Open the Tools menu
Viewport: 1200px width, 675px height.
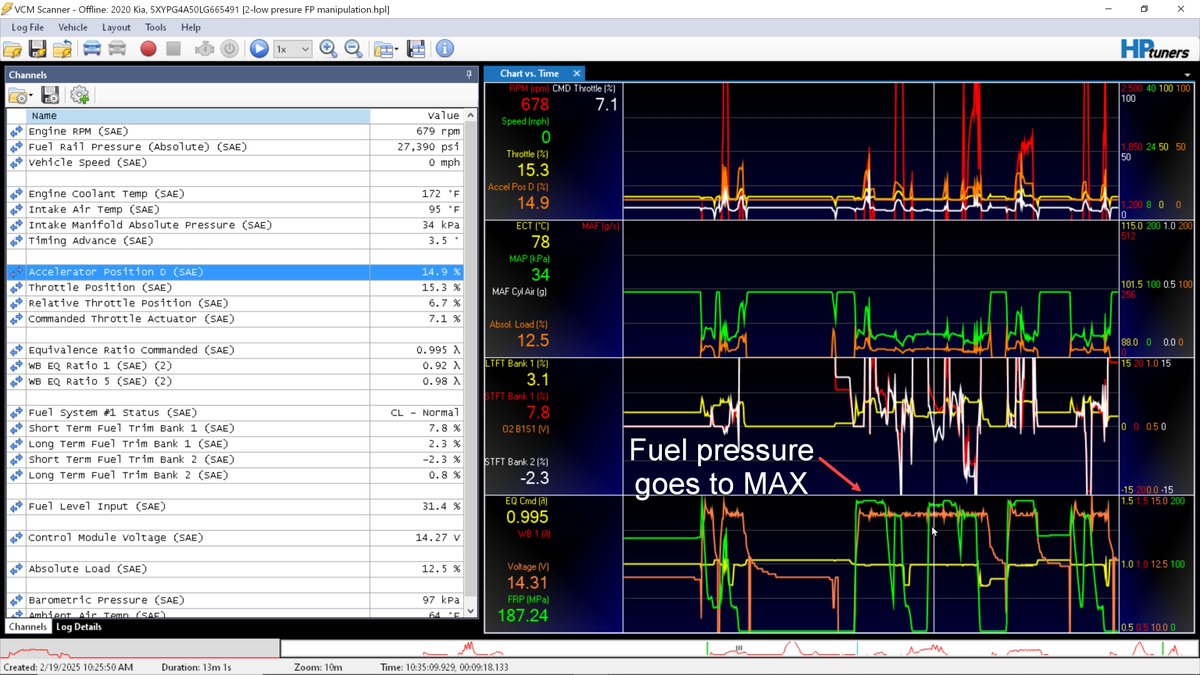click(155, 27)
